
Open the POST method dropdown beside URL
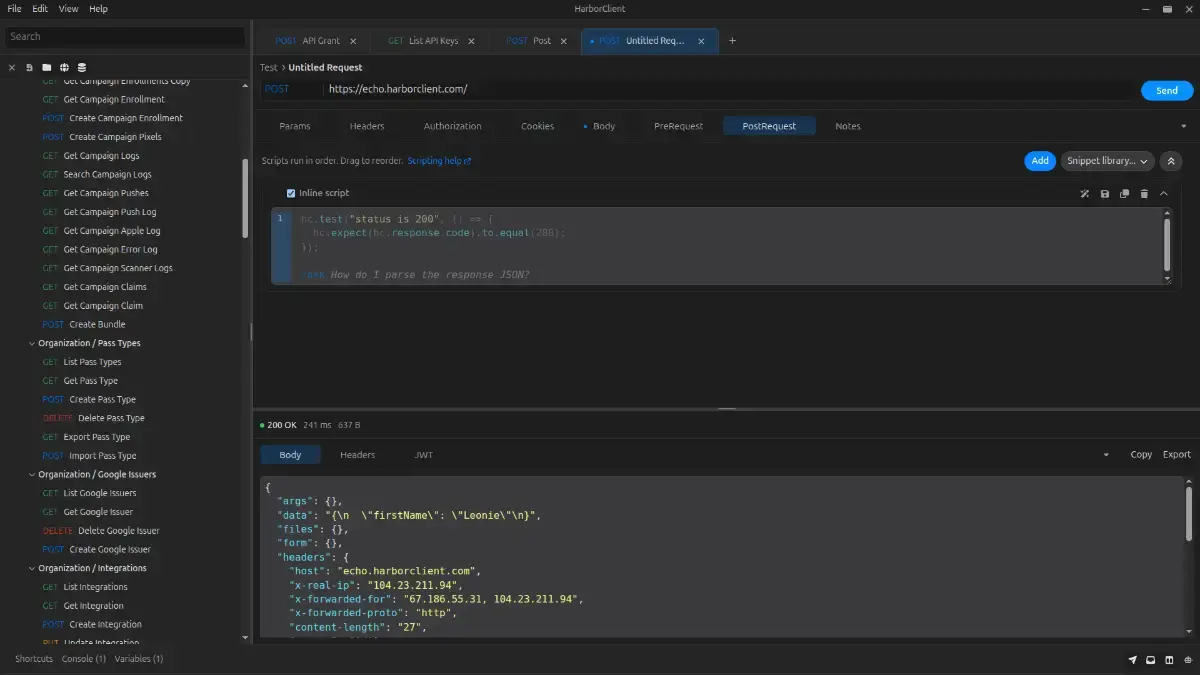pos(291,89)
